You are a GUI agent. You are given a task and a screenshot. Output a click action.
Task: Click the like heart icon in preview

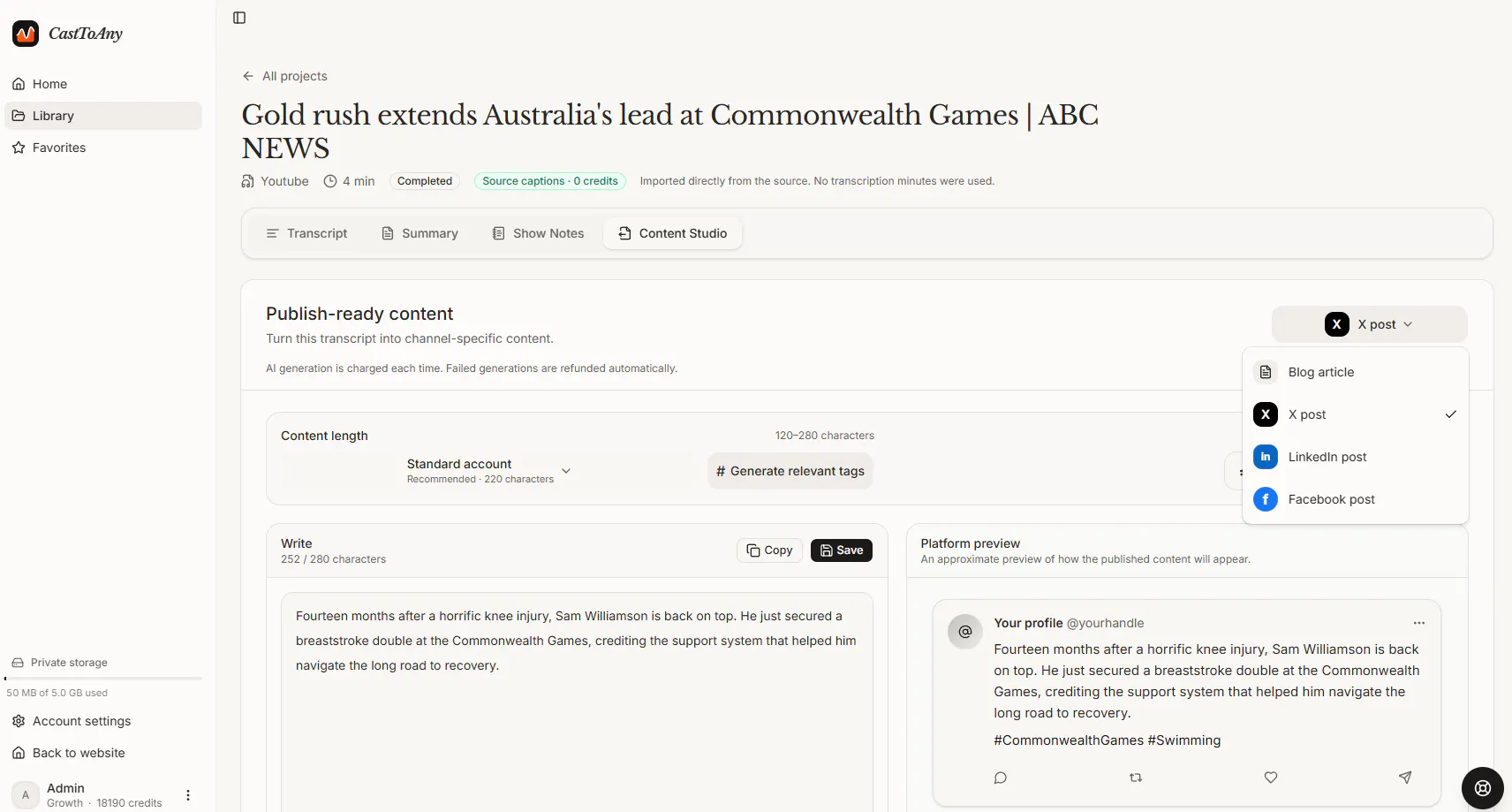[1271, 778]
